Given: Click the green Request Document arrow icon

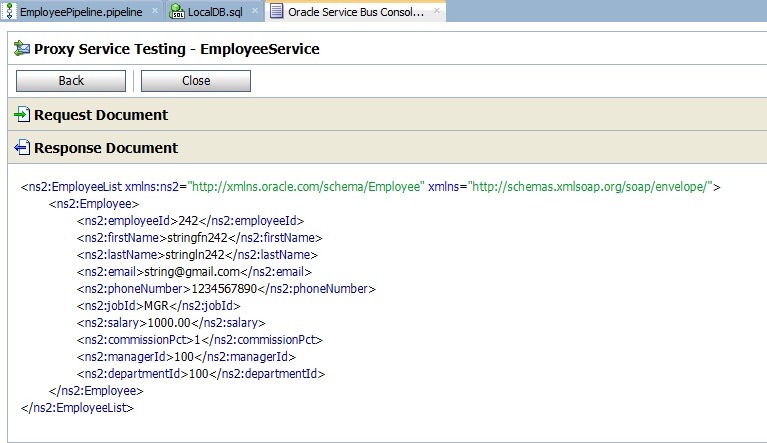Looking at the screenshot, I should click(x=22, y=115).
